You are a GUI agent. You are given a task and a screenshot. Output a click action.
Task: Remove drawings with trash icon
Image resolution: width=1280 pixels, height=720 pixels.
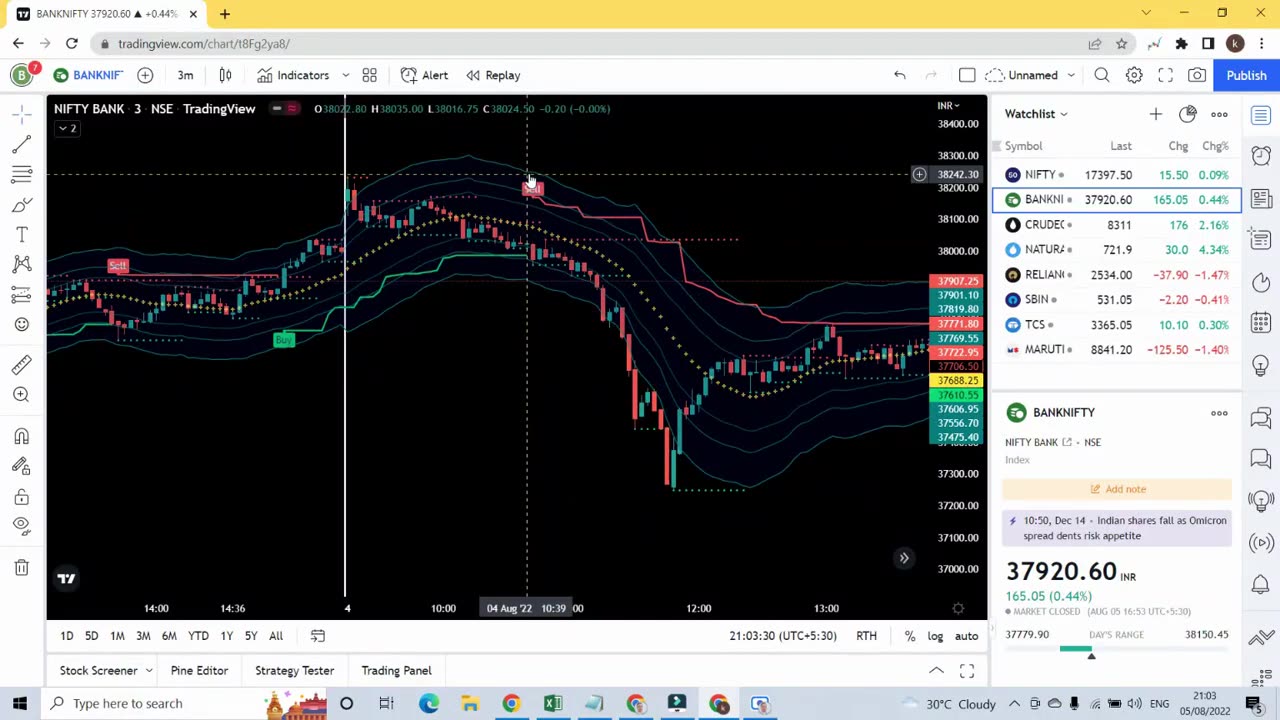coord(21,568)
